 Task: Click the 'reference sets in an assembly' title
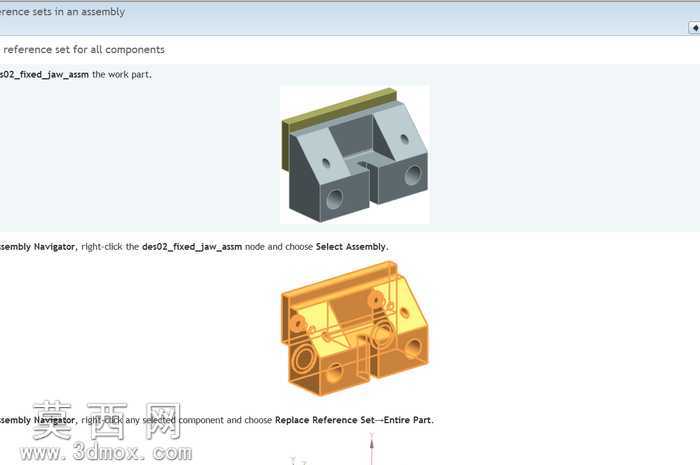click(62, 12)
